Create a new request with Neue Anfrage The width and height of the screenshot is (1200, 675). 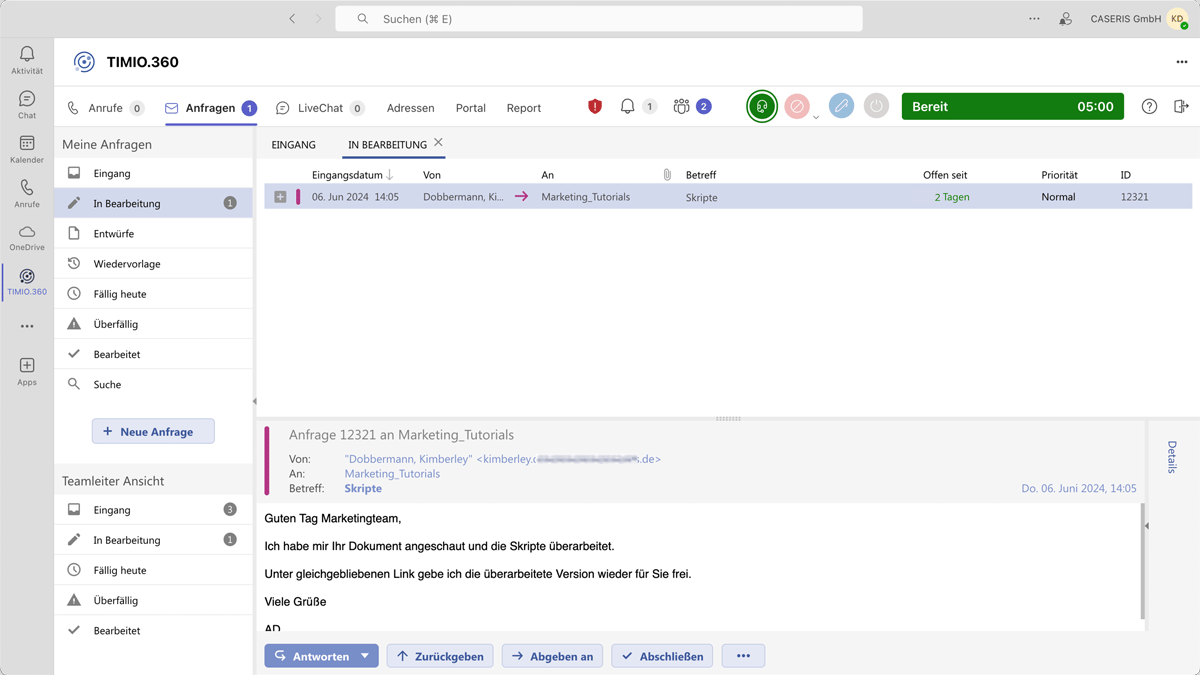click(x=153, y=432)
